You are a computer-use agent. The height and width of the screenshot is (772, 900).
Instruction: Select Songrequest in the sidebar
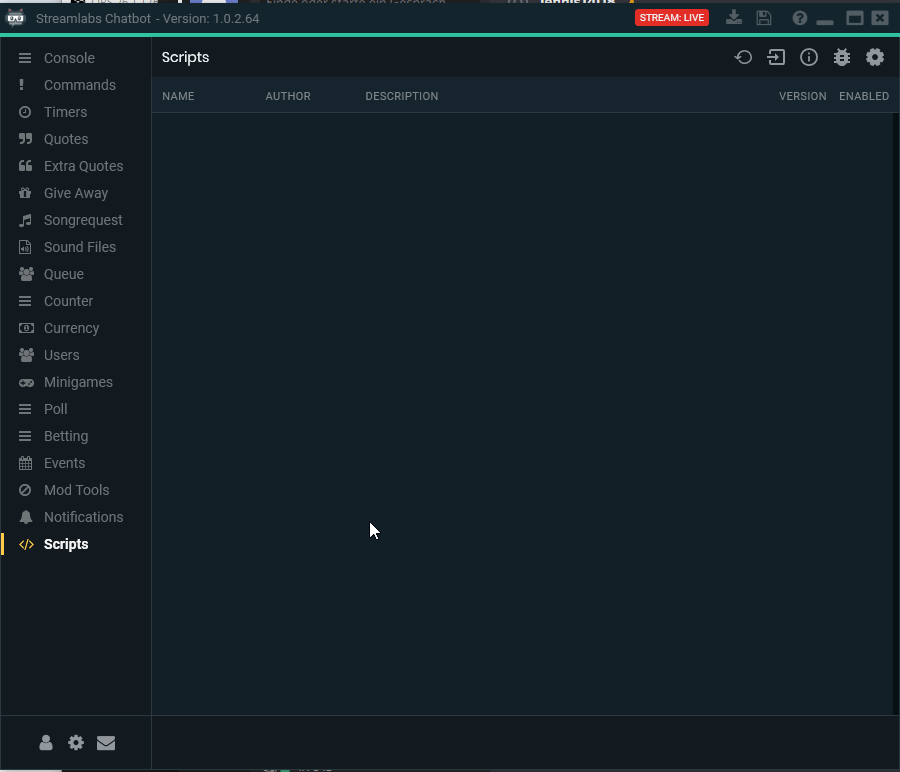click(83, 220)
